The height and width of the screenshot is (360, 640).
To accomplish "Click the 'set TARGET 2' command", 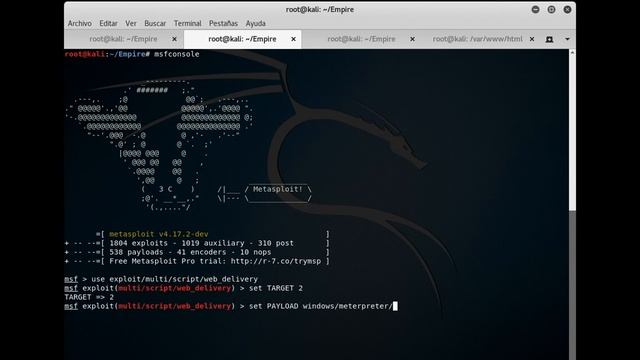I will (276, 288).
